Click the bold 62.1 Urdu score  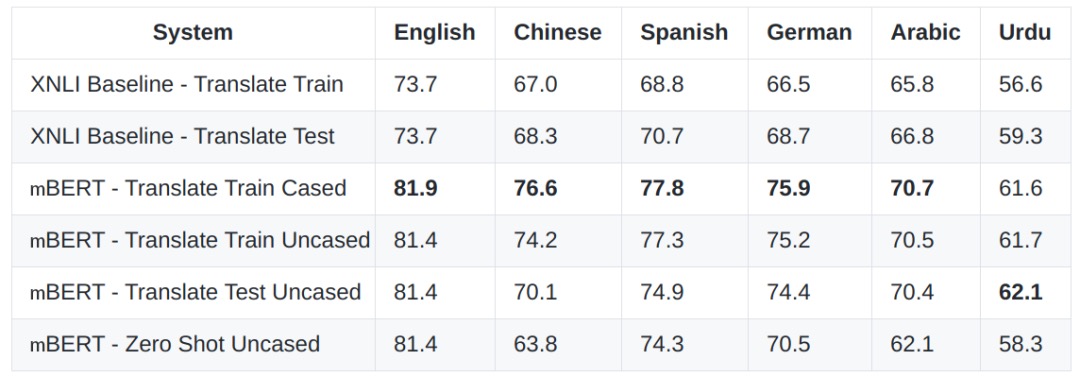(1021, 292)
